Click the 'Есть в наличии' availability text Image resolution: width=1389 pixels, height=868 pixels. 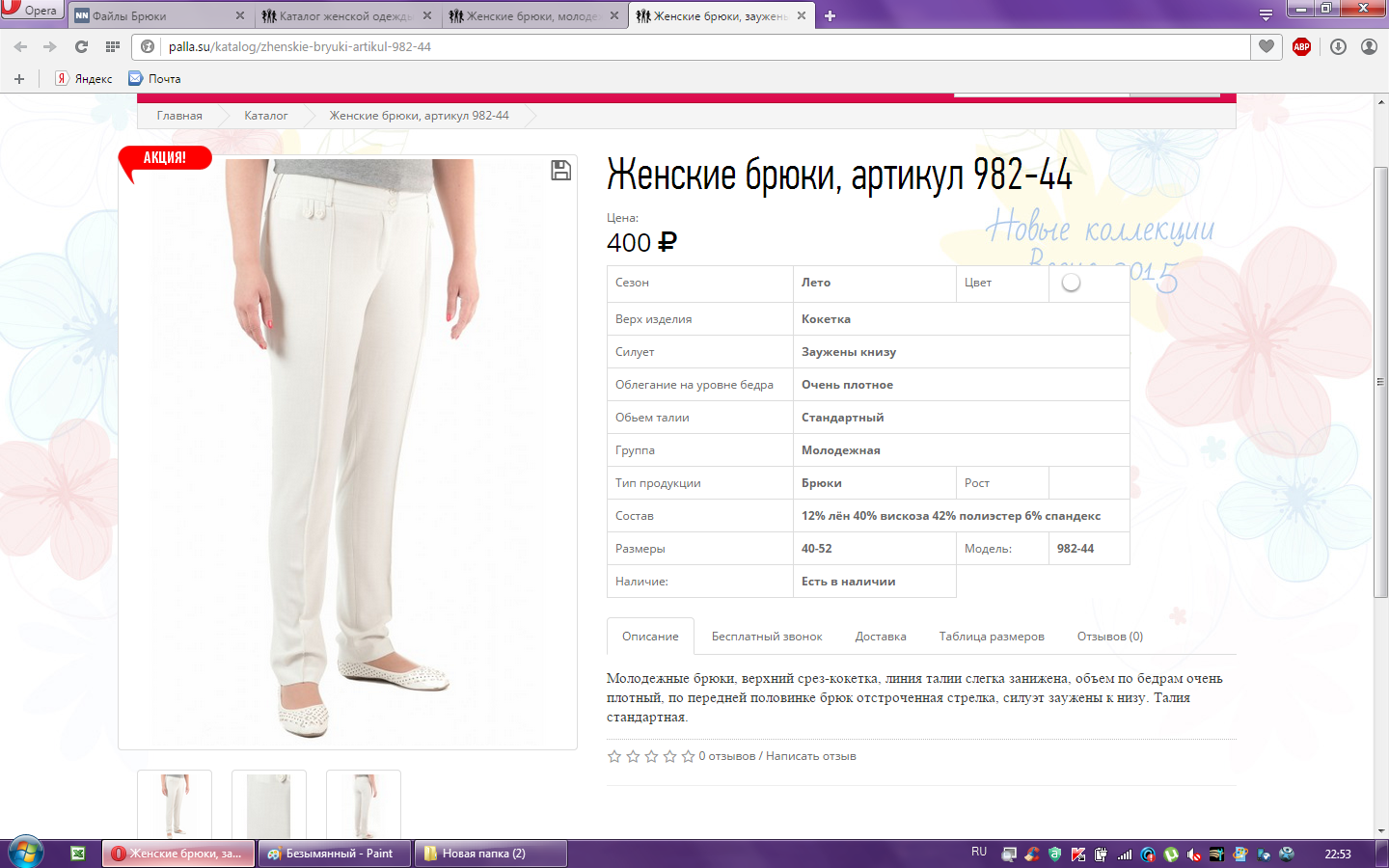coord(849,582)
